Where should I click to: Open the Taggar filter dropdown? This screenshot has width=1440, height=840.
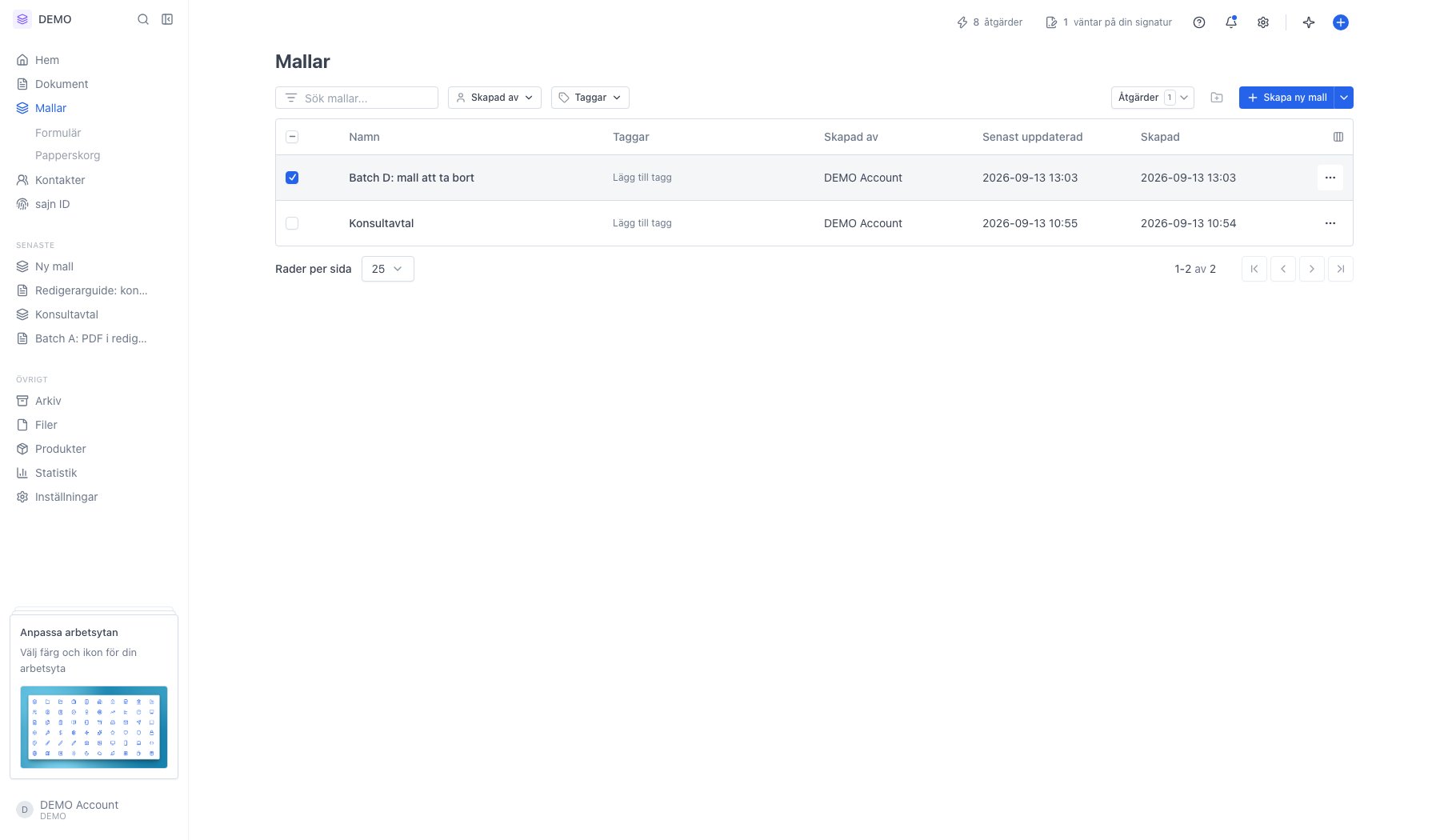(x=590, y=98)
